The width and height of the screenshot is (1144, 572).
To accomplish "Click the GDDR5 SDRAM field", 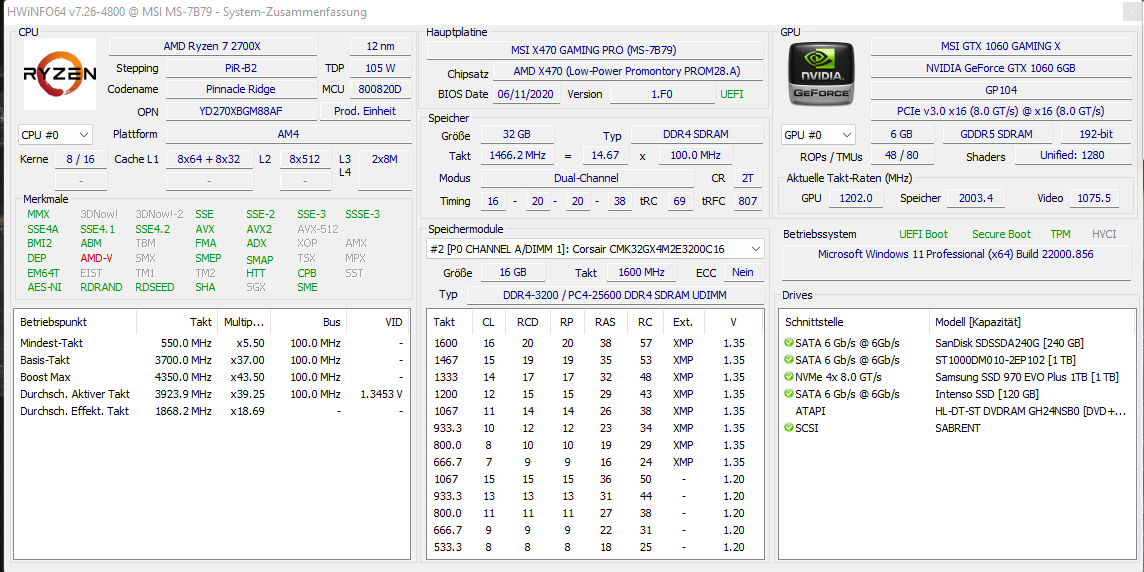I will click(x=997, y=134).
